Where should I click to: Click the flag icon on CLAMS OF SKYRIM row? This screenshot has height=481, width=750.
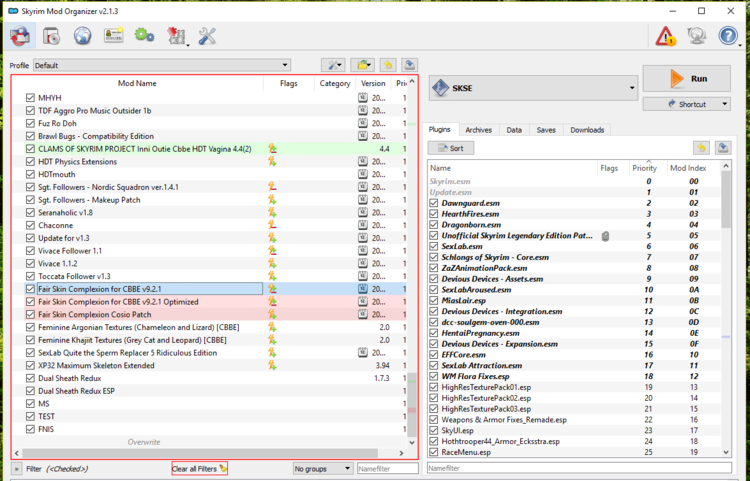point(272,149)
